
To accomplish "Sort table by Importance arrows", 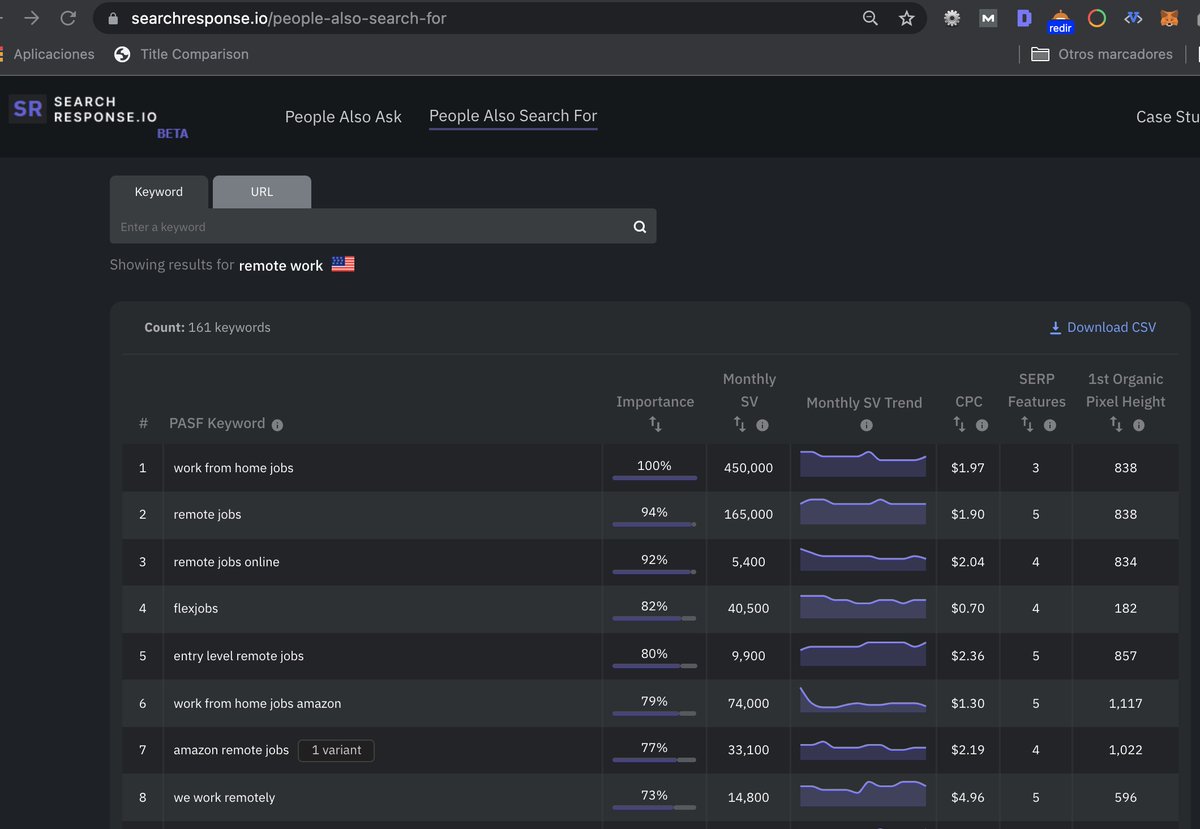I will coord(655,424).
